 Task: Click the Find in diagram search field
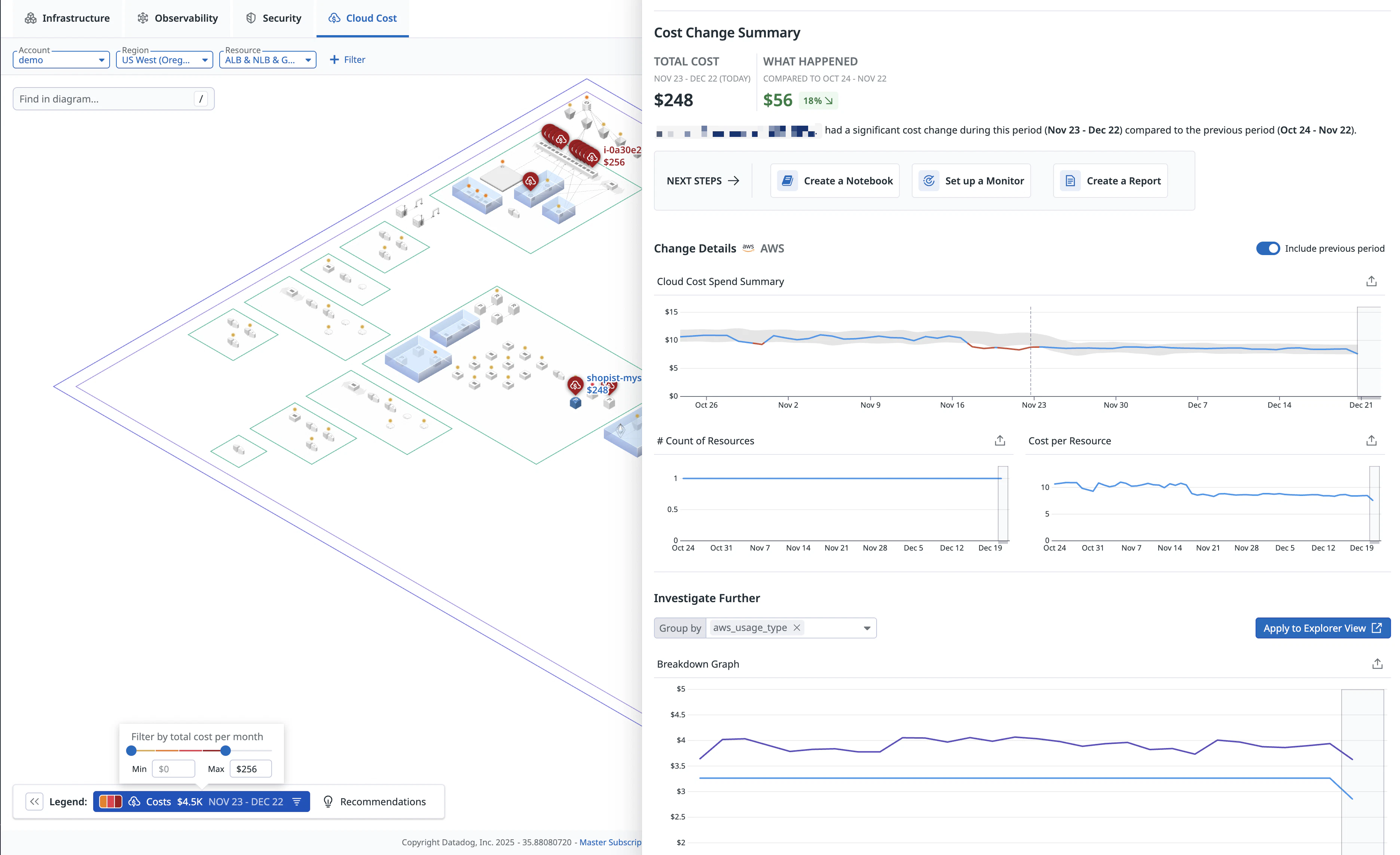105,99
